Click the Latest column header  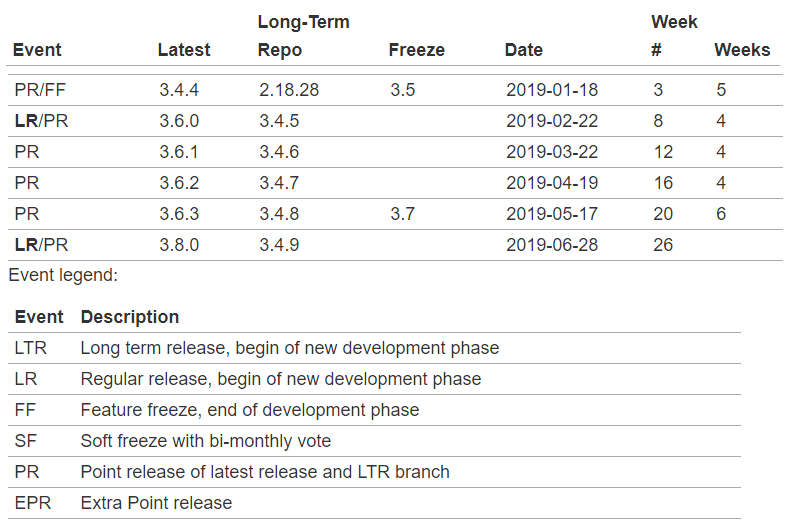click(184, 50)
